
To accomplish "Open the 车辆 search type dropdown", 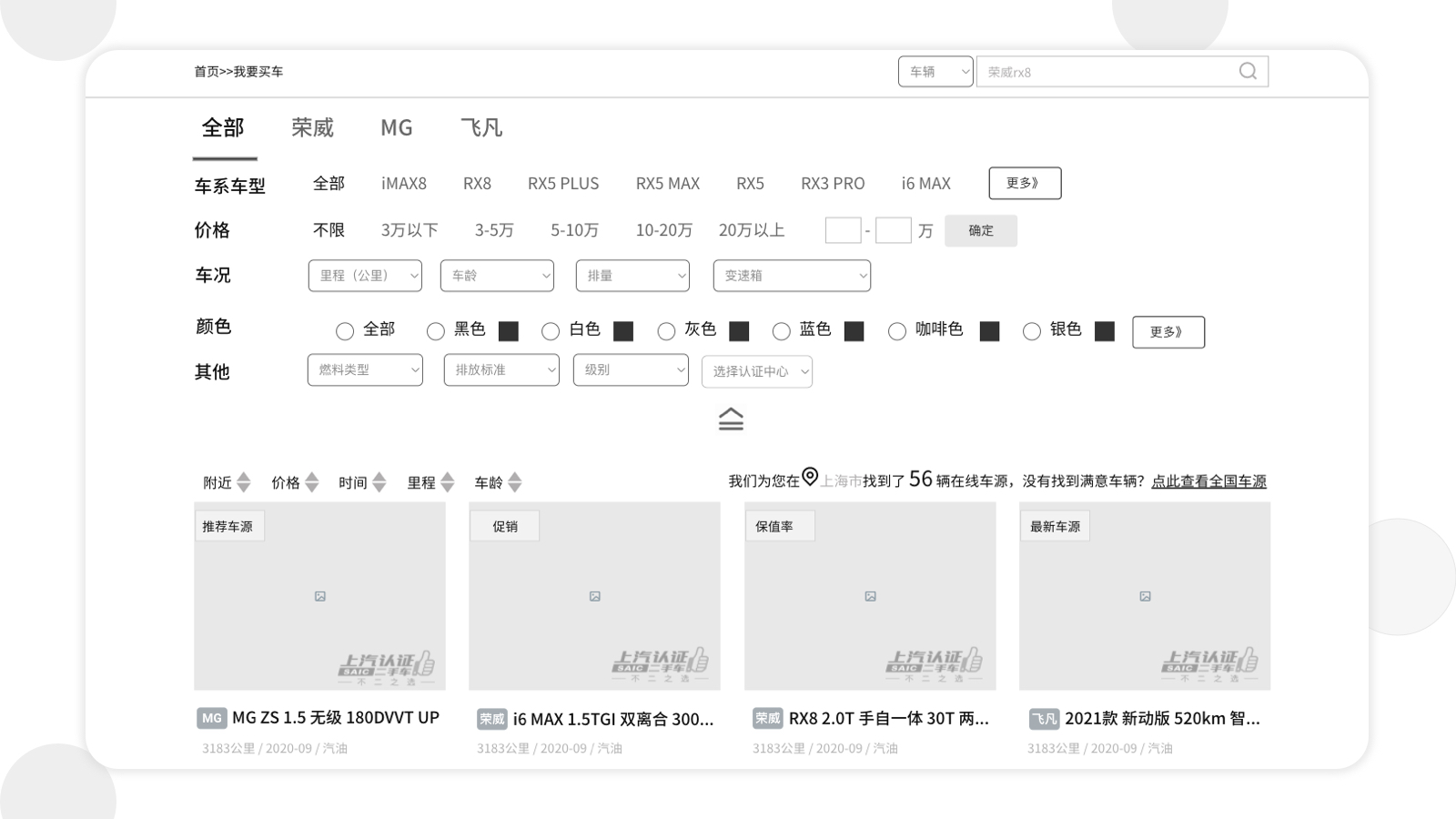I will click(x=935, y=71).
